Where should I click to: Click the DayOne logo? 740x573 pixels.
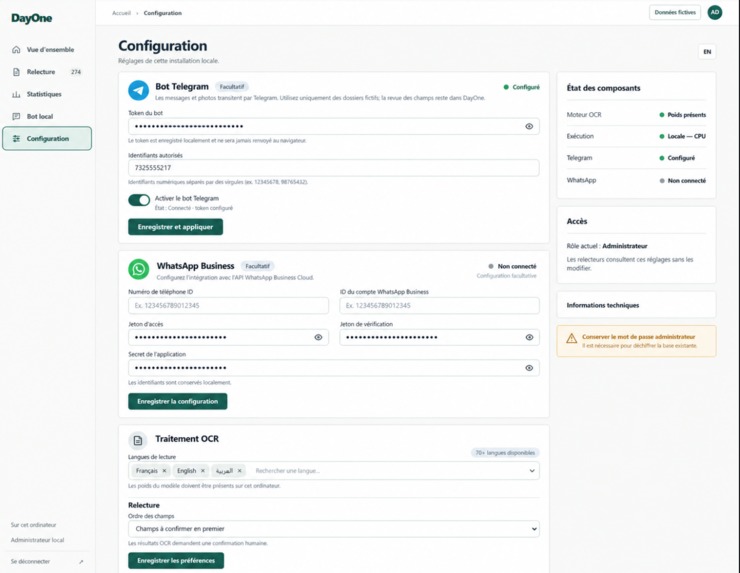(x=32, y=18)
